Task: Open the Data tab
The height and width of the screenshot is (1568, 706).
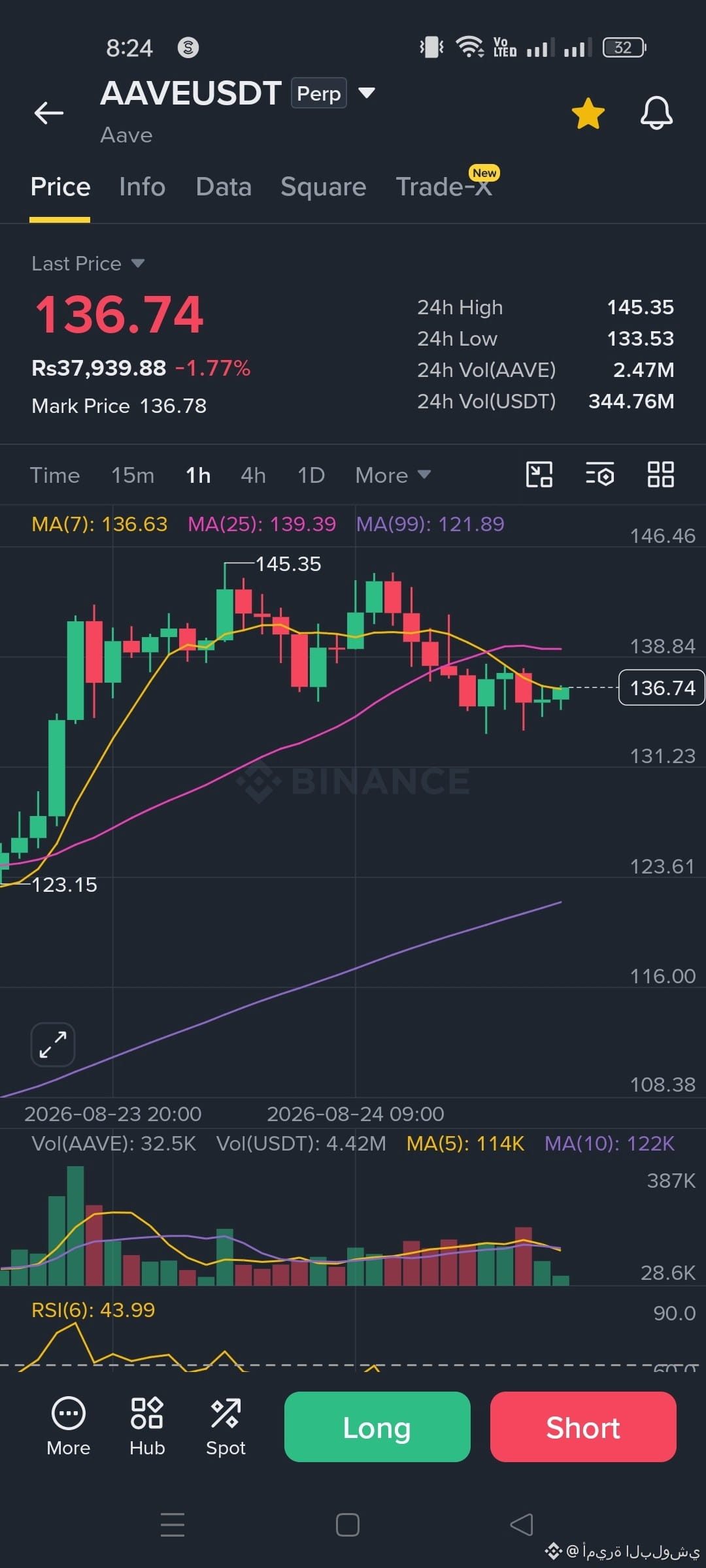Action: pyautogui.click(x=224, y=187)
